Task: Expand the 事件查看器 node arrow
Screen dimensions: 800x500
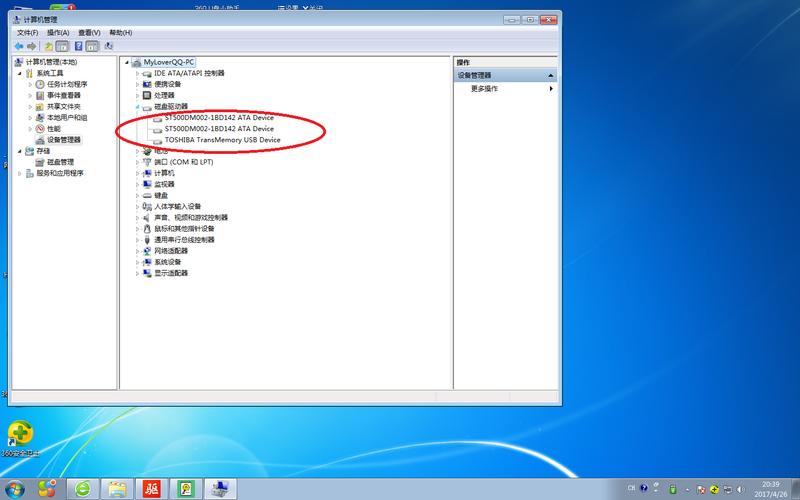Action: click(30, 95)
